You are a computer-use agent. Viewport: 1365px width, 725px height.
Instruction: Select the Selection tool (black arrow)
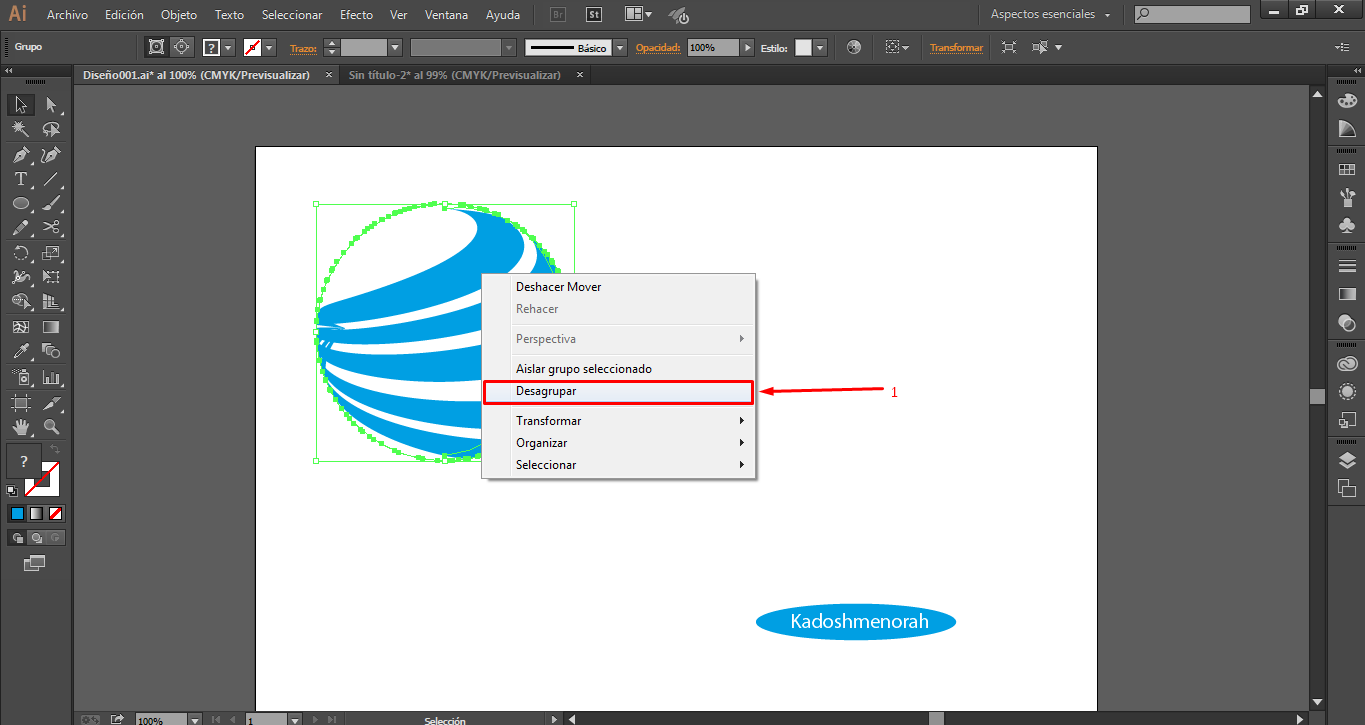21,105
